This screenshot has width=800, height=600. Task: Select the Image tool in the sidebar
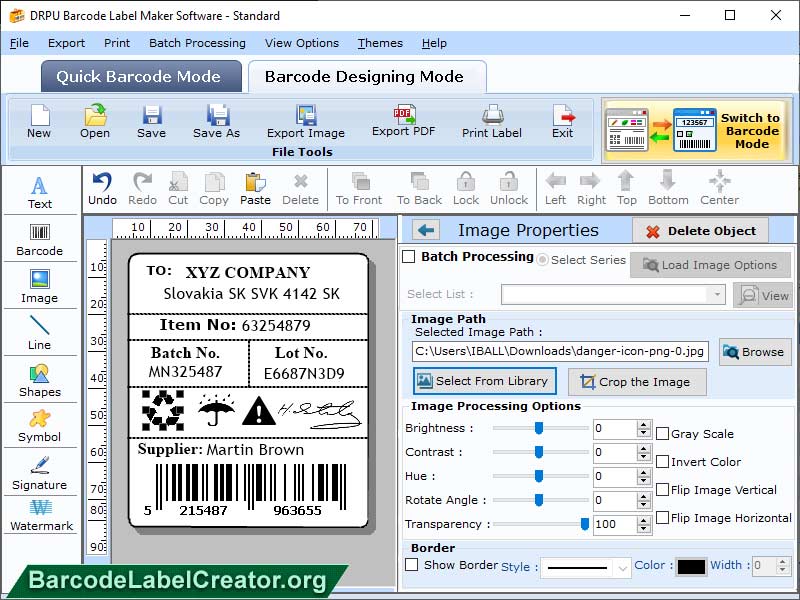(40, 283)
